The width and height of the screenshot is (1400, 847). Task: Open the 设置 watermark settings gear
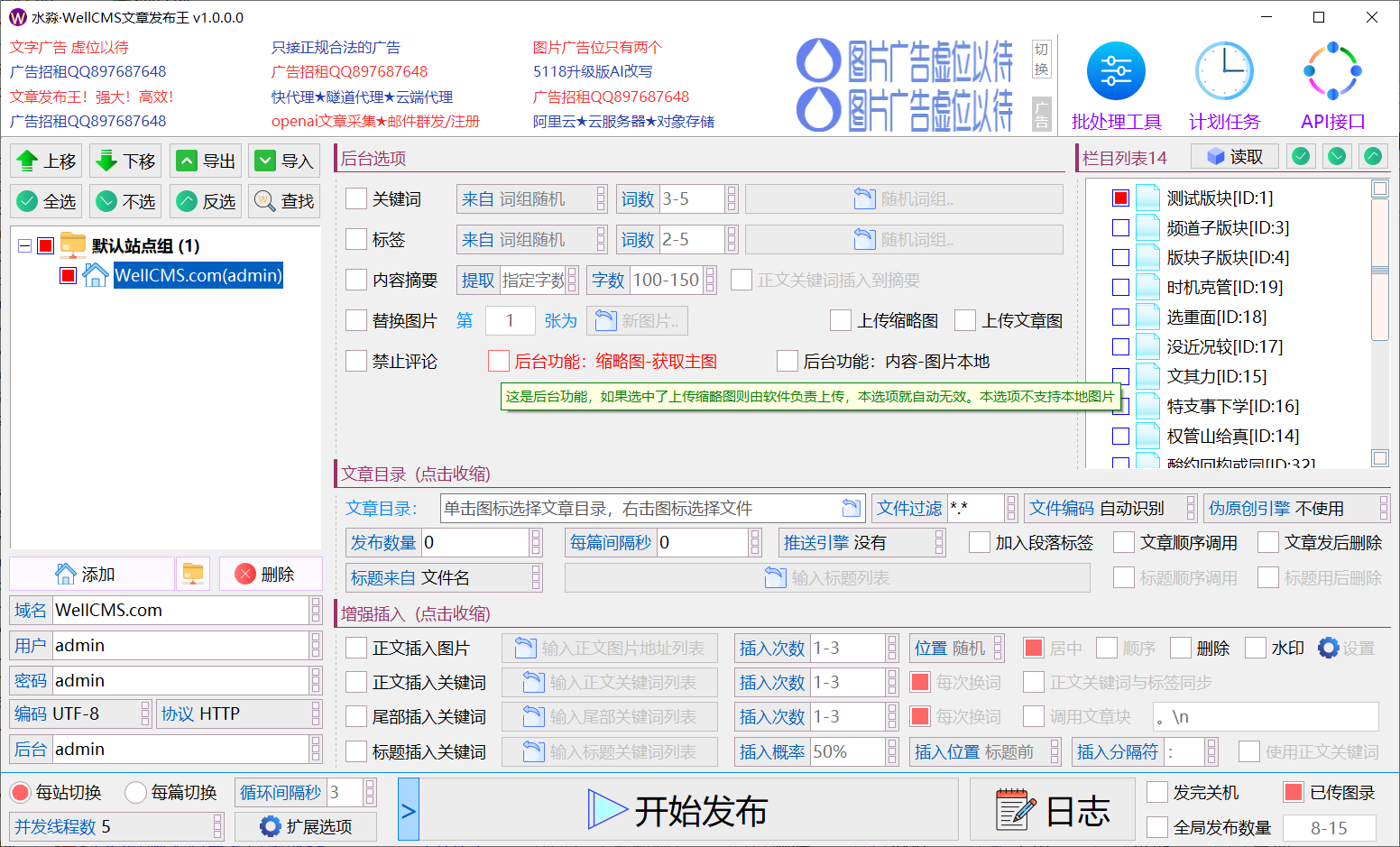click(x=1346, y=648)
